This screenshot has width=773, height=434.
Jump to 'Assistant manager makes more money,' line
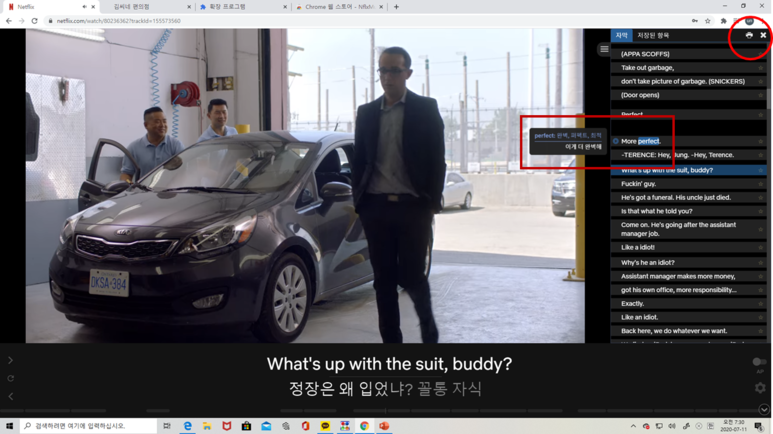point(688,277)
